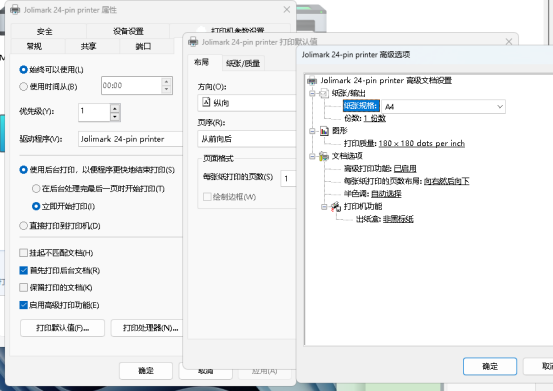
Task: Increase the 优先级 spinner value
Action: (115, 108)
